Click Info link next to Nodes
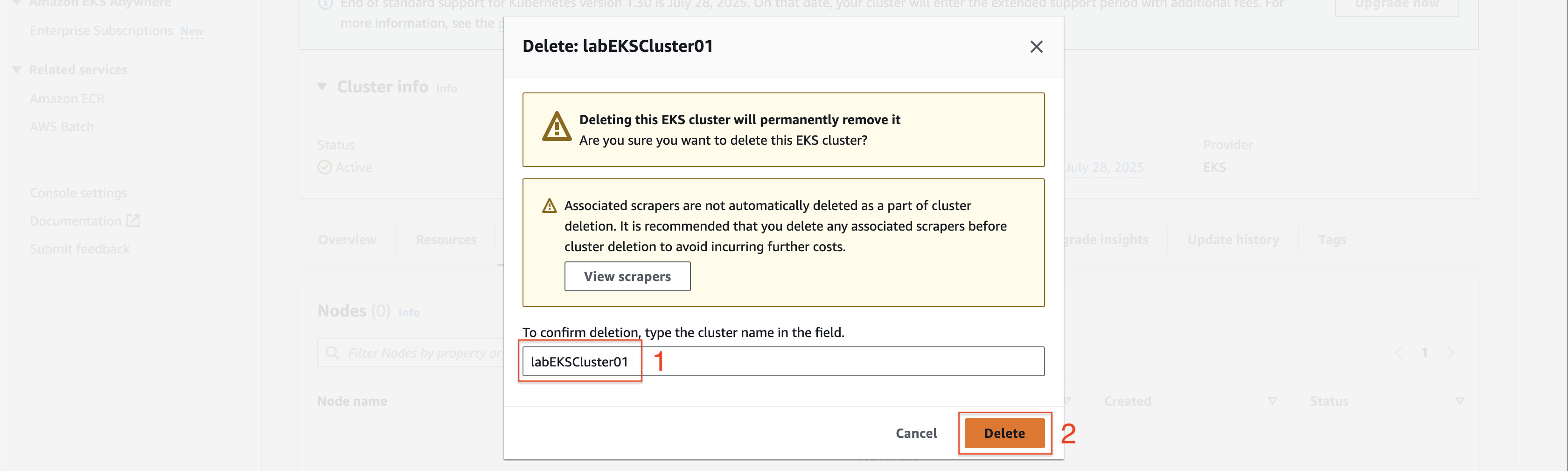 pos(408,313)
